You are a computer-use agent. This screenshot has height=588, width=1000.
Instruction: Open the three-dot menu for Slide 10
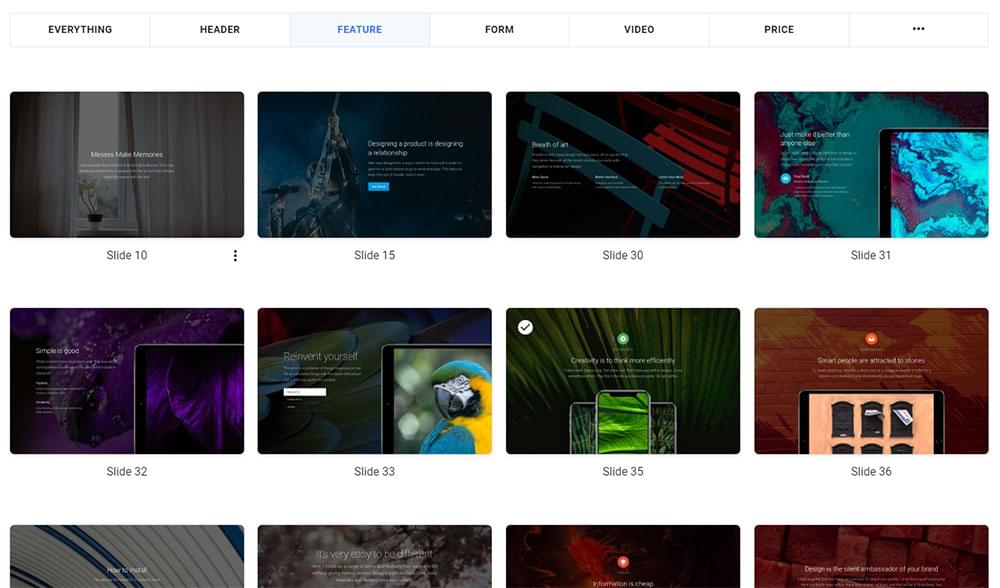click(x=235, y=256)
